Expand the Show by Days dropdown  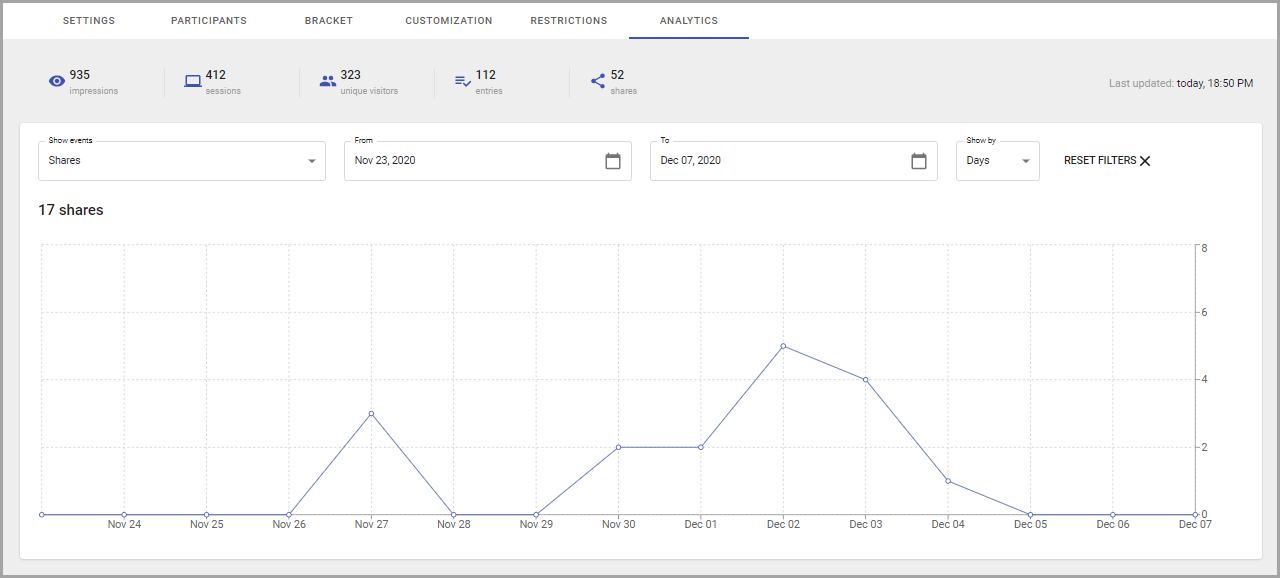998,161
